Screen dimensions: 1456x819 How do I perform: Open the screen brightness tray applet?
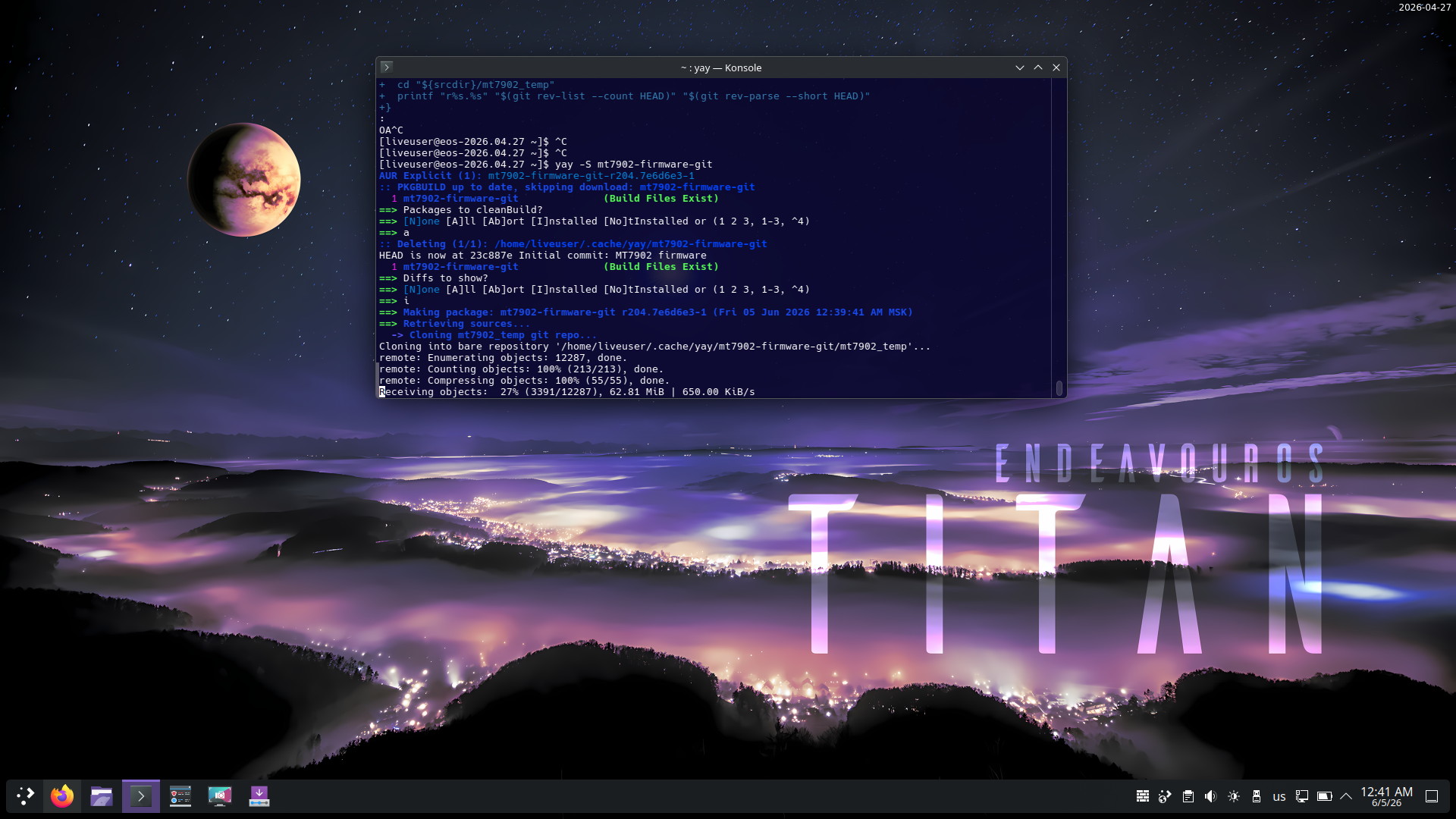tap(1234, 796)
